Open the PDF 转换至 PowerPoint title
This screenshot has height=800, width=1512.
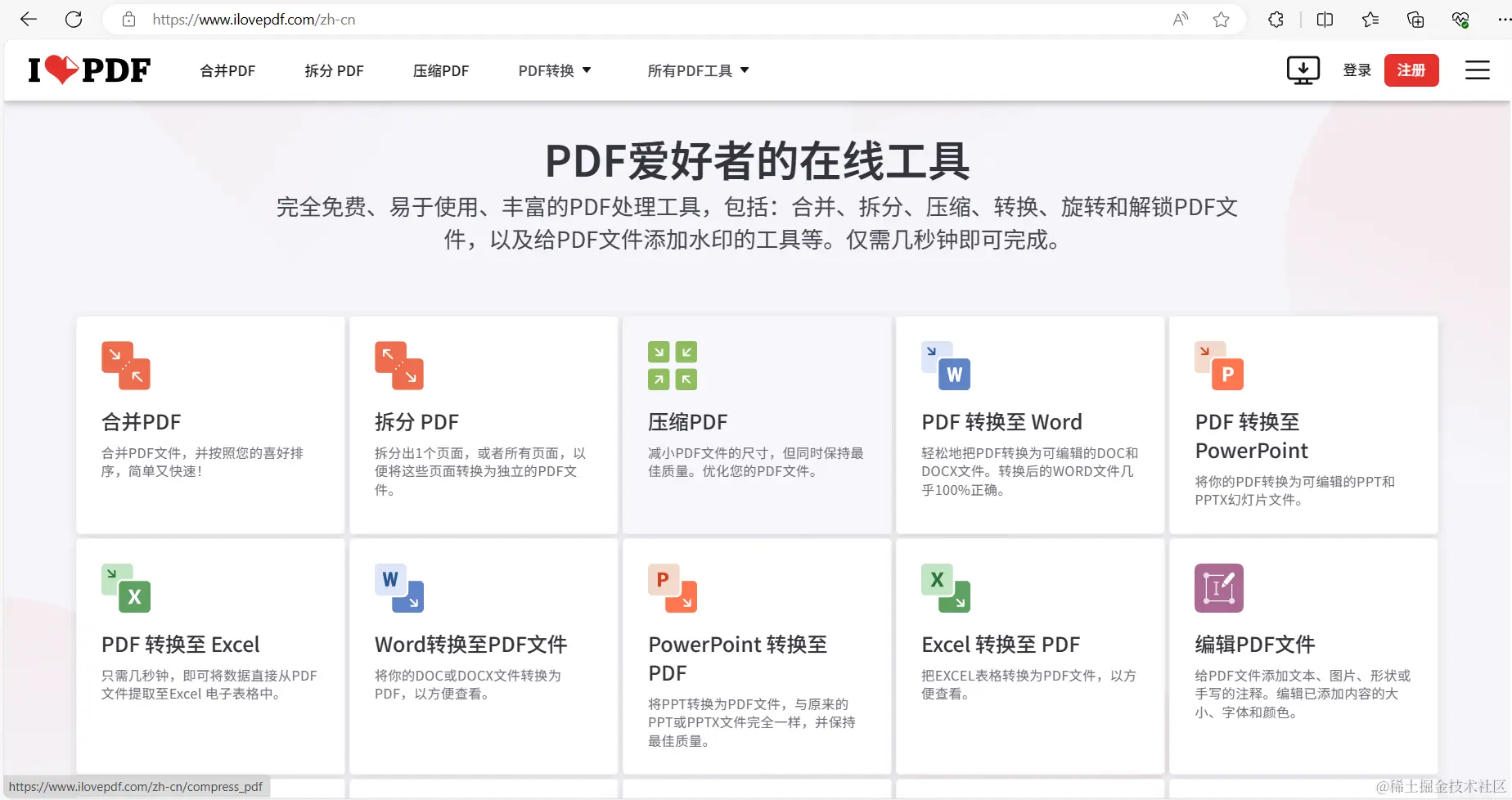point(1252,436)
